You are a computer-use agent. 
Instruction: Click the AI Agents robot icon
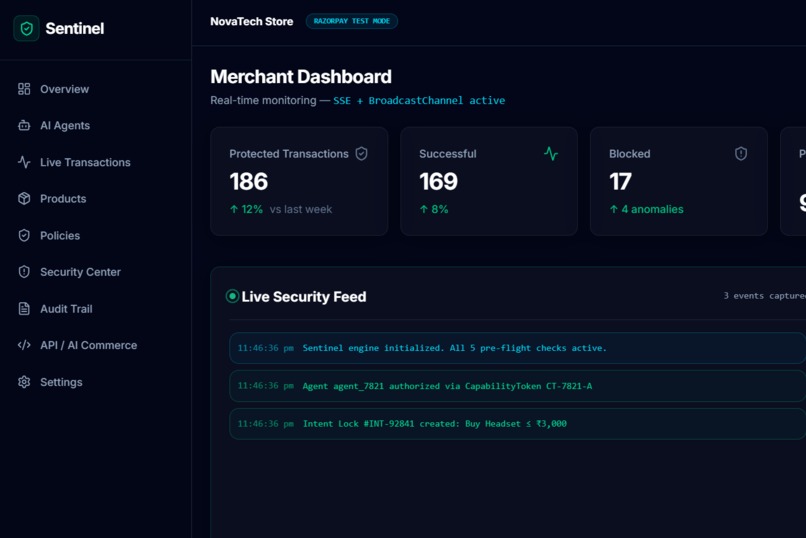(24, 125)
